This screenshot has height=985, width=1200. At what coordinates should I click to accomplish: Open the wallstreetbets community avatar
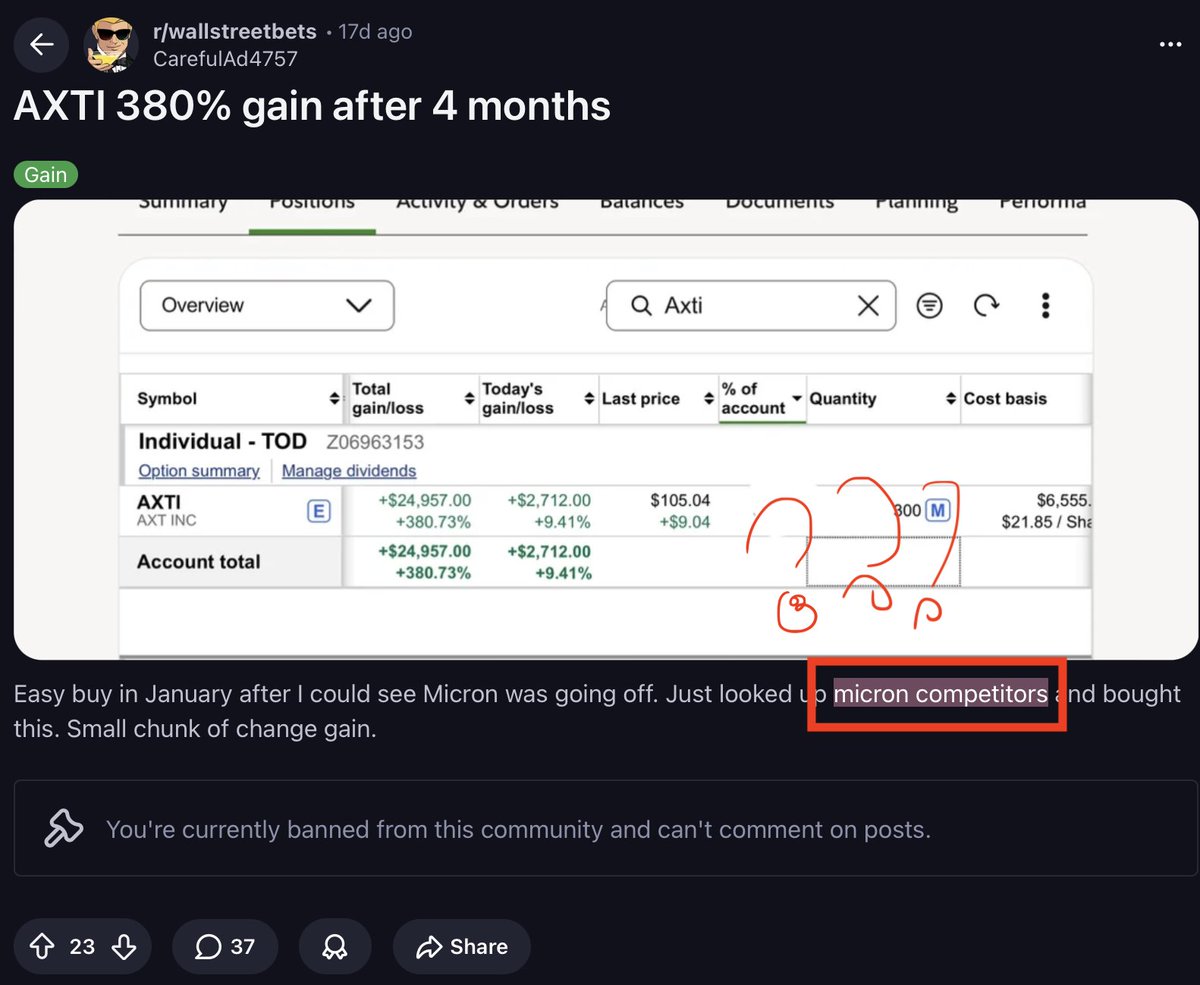(111, 45)
